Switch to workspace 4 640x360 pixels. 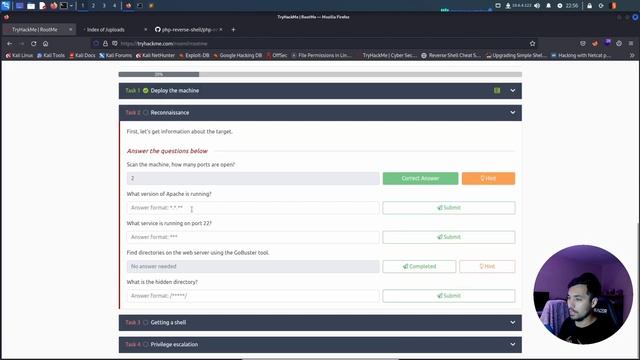[114, 6]
